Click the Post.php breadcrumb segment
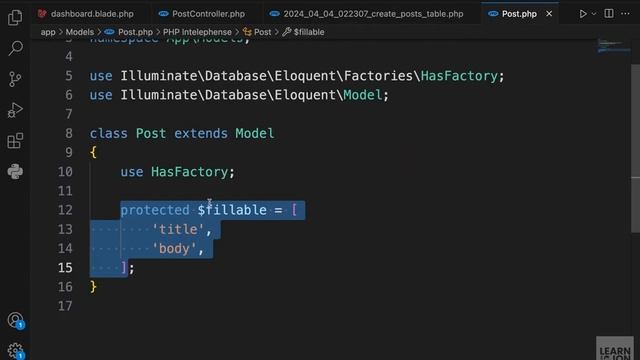 point(135,32)
